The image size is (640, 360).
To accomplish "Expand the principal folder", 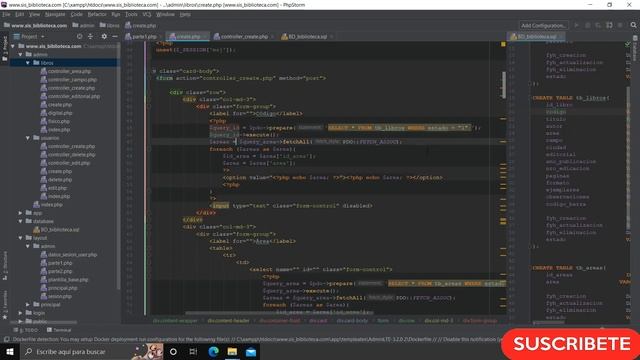I will [x=28, y=304].
